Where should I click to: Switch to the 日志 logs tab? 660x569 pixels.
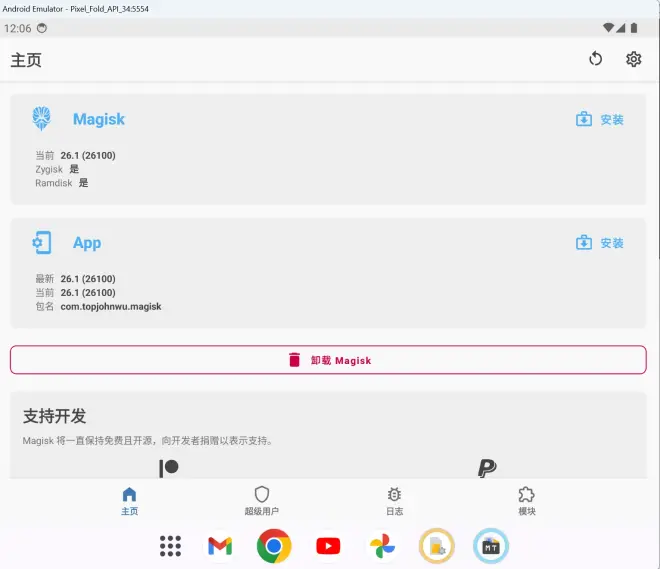pyautogui.click(x=394, y=501)
